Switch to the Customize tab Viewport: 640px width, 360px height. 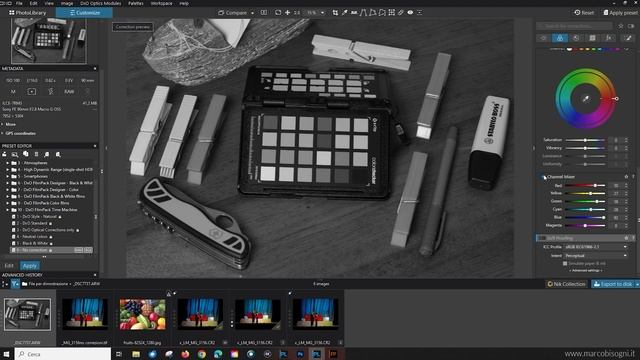pos(84,13)
